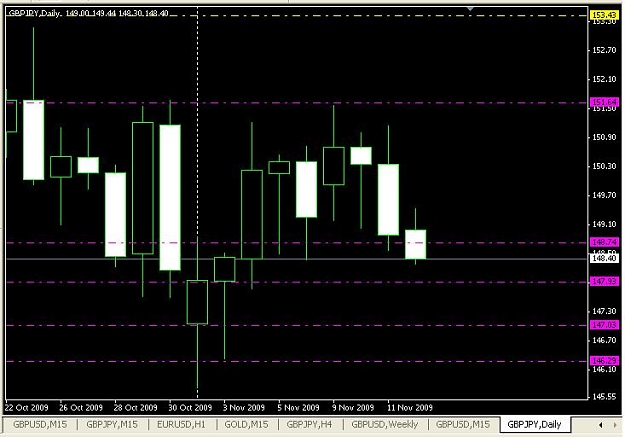Click the 149.70 price scale value
625x437 pixels.
pos(604,195)
